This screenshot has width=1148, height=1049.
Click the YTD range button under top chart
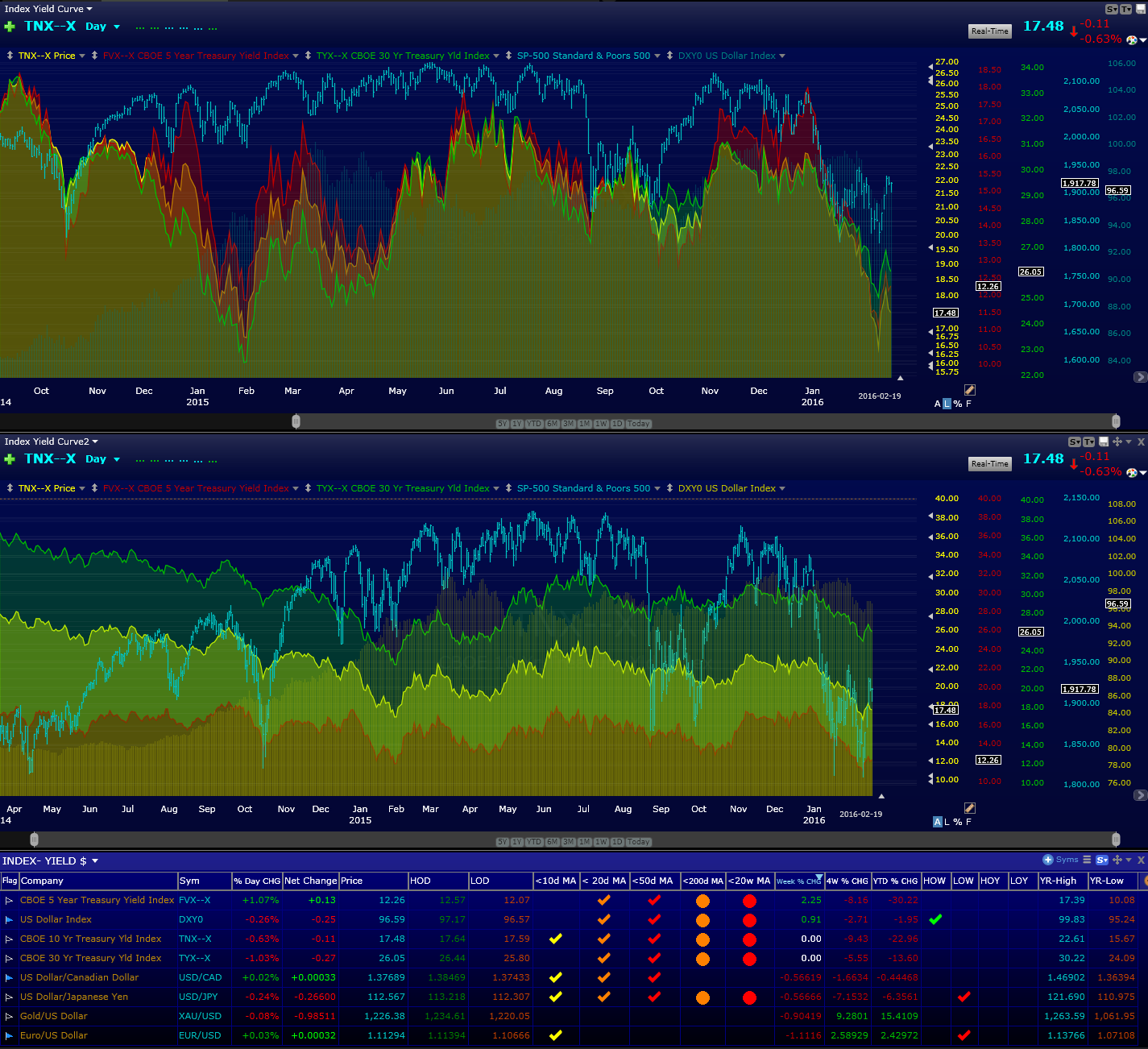[x=534, y=424]
